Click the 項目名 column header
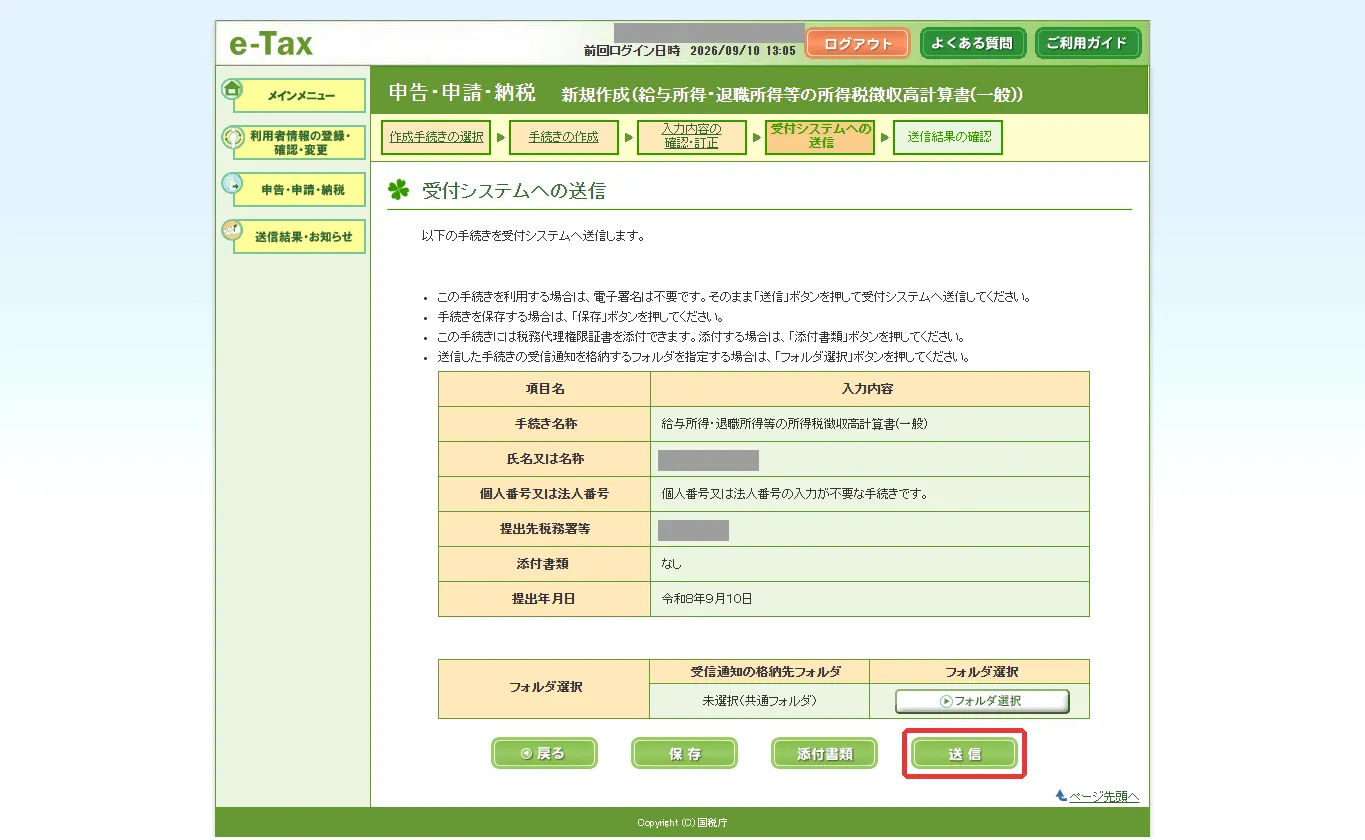Image resolution: width=1365 pixels, height=840 pixels. pos(544,389)
